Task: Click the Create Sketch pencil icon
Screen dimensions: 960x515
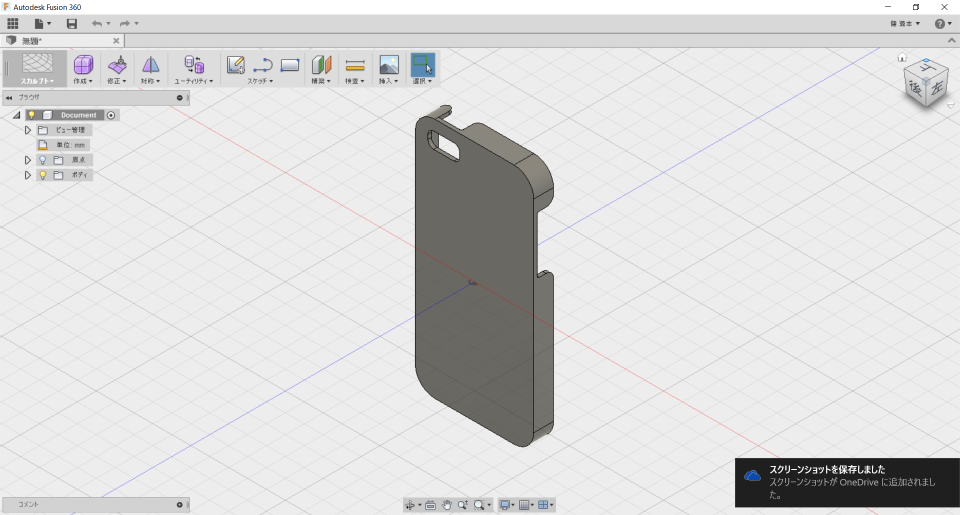Action: pyautogui.click(x=236, y=64)
